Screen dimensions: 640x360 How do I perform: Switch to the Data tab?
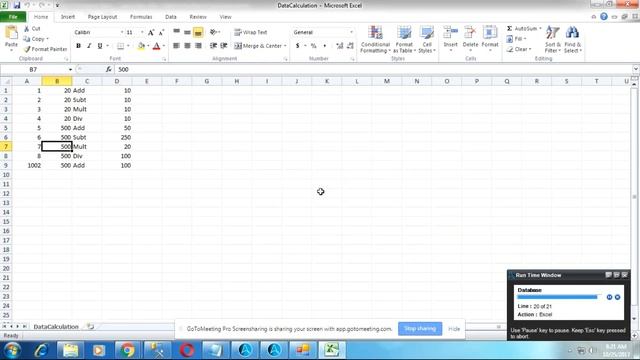coord(171,17)
